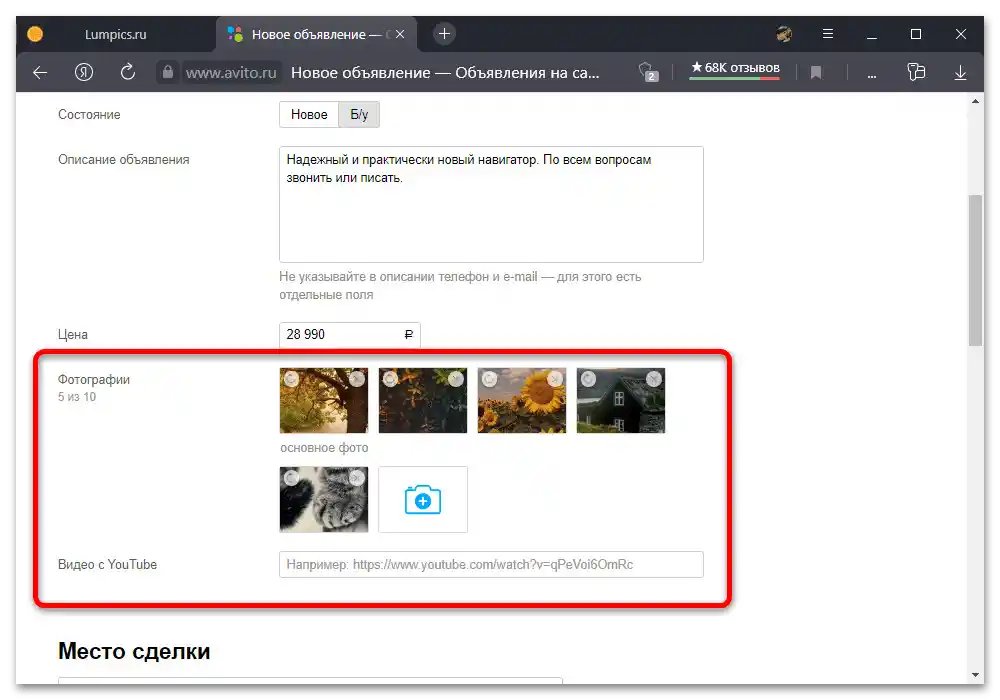The width and height of the screenshot is (1000, 700).
Task: Click the Место сделки heading
Action: pos(134,651)
